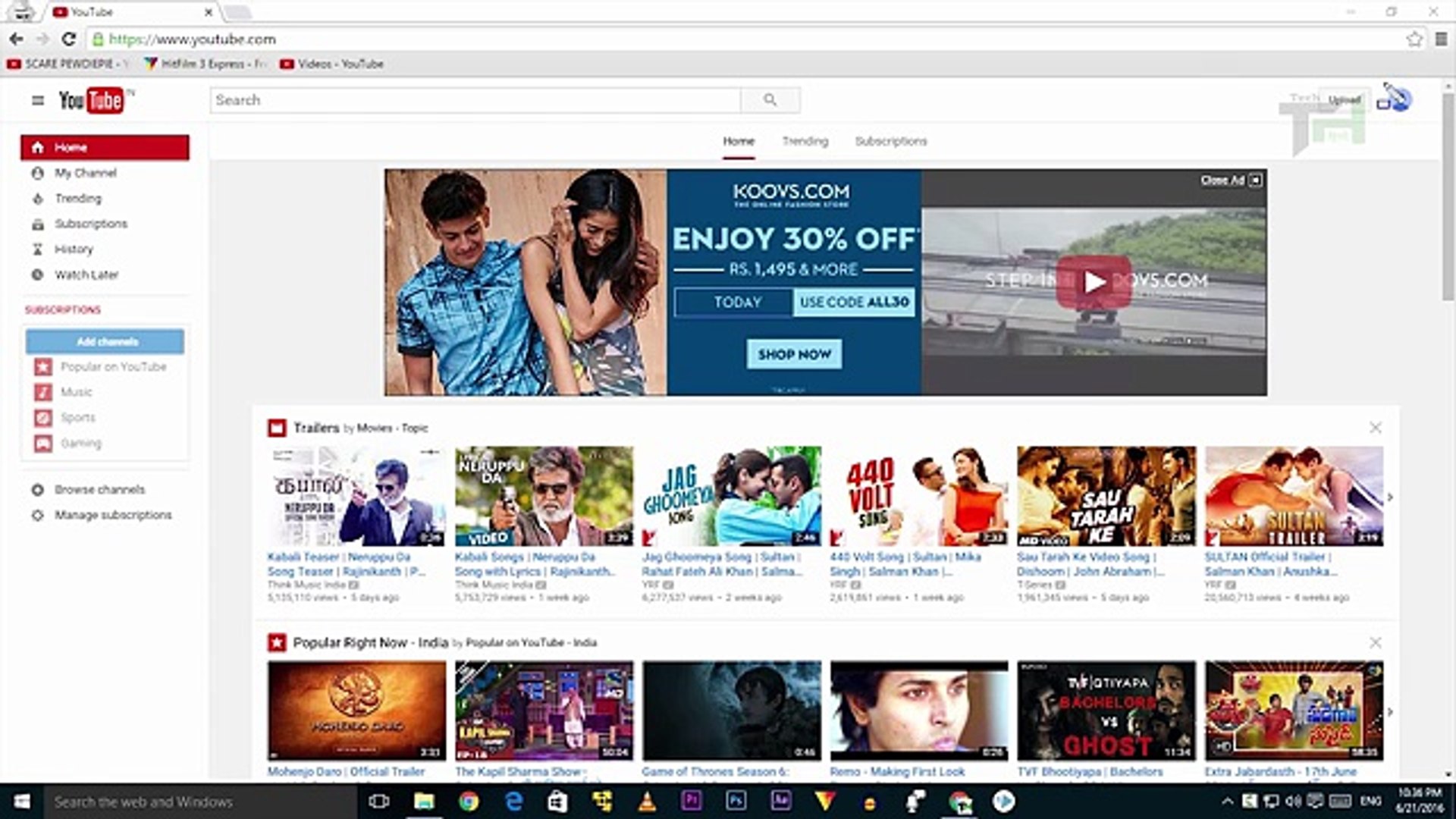1456x819 pixels.
Task: Click the Upload button
Action: (1343, 99)
